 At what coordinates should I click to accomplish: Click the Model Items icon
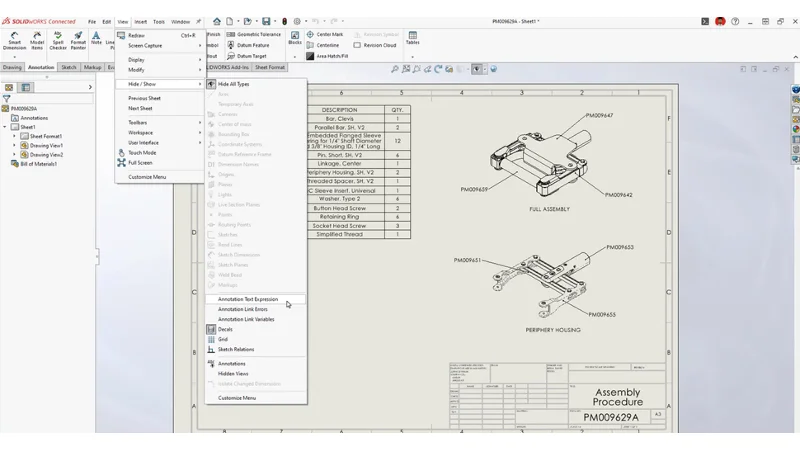[x=37, y=39]
